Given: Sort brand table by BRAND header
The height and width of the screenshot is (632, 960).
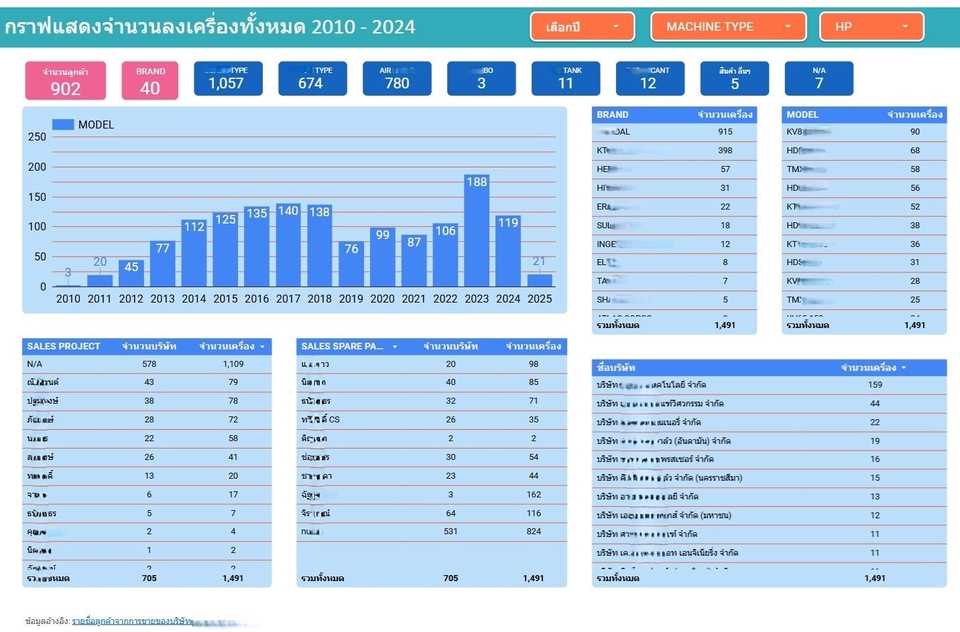Looking at the screenshot, I should tap(613, 115).
